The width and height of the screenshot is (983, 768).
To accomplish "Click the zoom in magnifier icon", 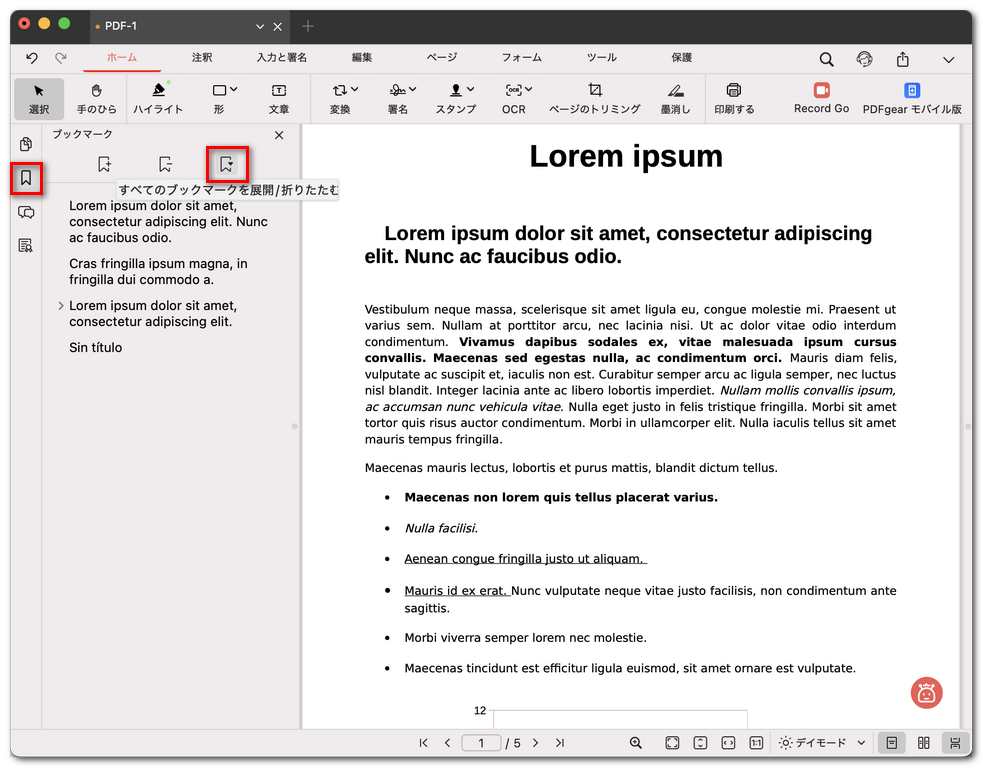I will click(635, 743).
